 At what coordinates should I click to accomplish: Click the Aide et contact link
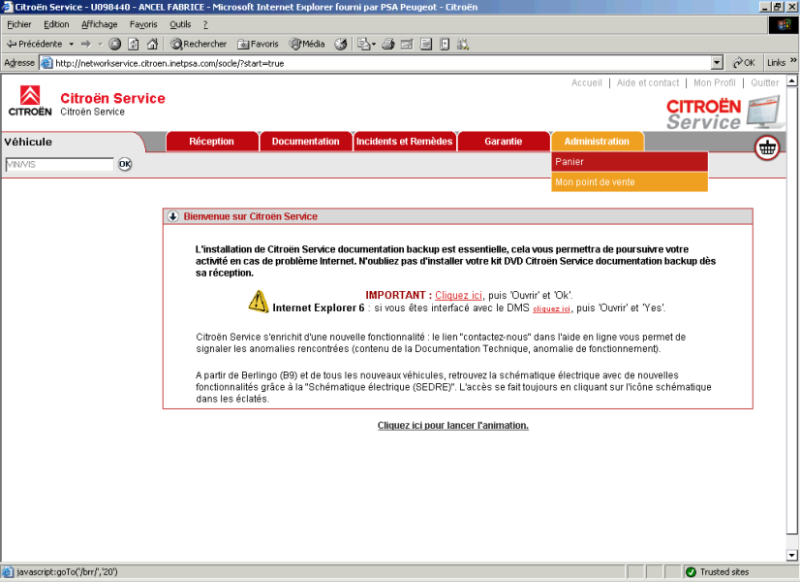(x=648, y=83)
